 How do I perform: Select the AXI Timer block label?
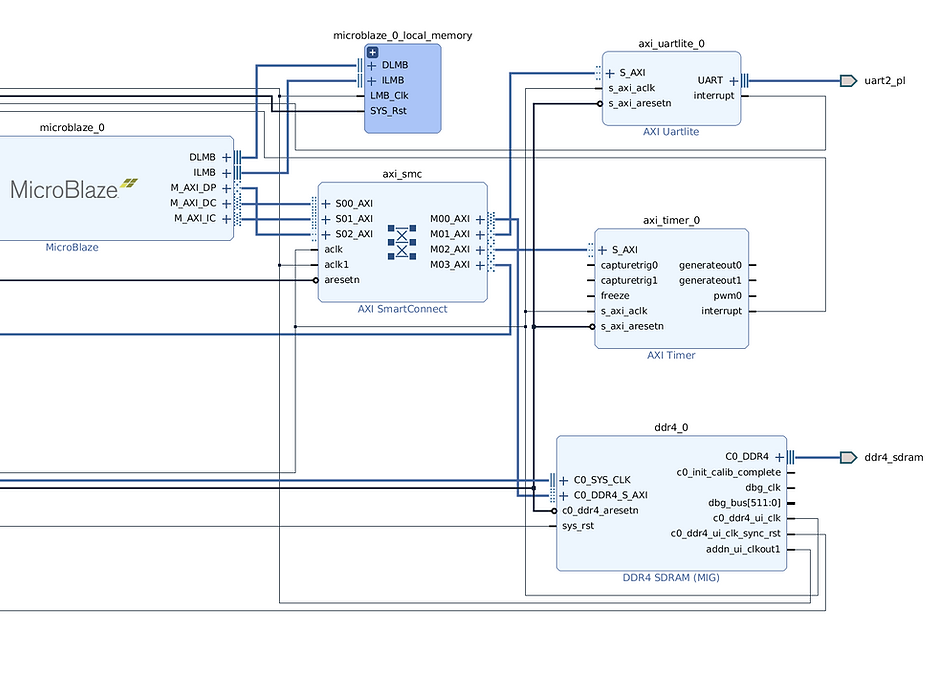point(671,355)
